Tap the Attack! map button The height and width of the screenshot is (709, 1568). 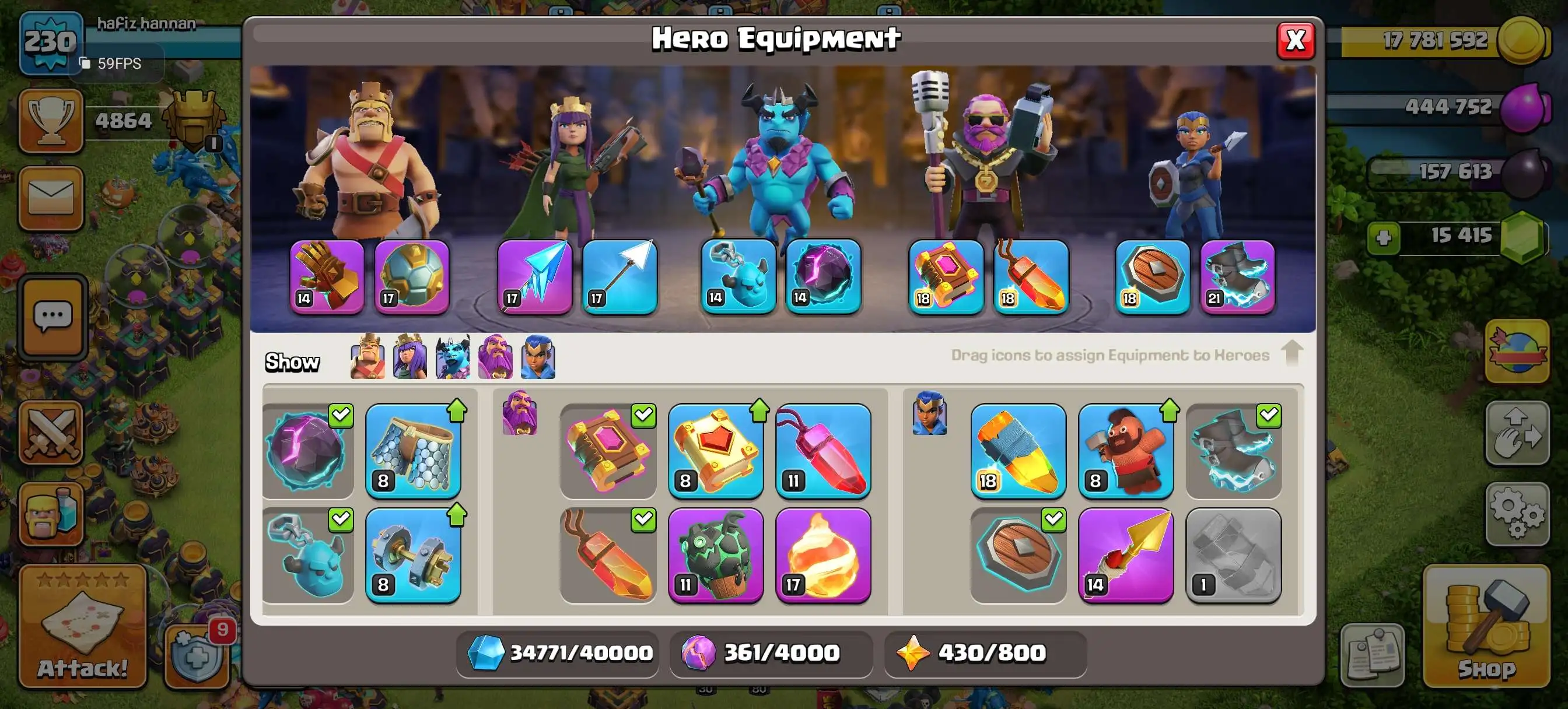[83, 626]
